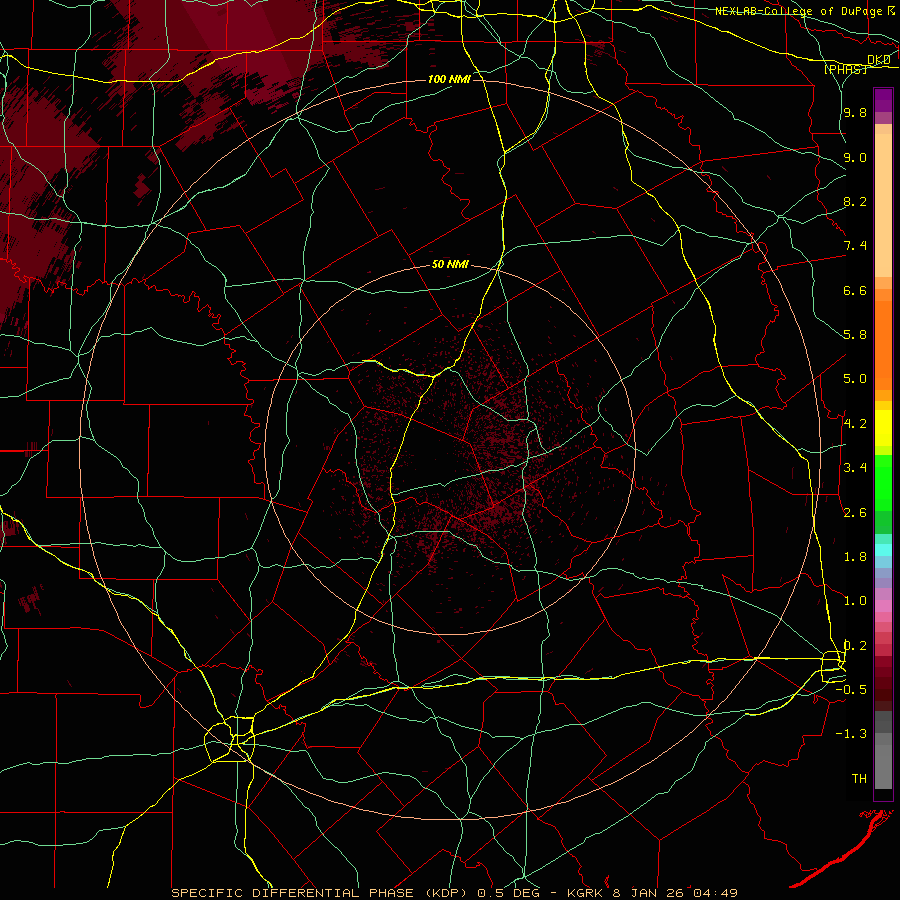This screenshot has width=900, height=900.
Task: Click the 9.0 value on color scale
Action: (855, 157)
